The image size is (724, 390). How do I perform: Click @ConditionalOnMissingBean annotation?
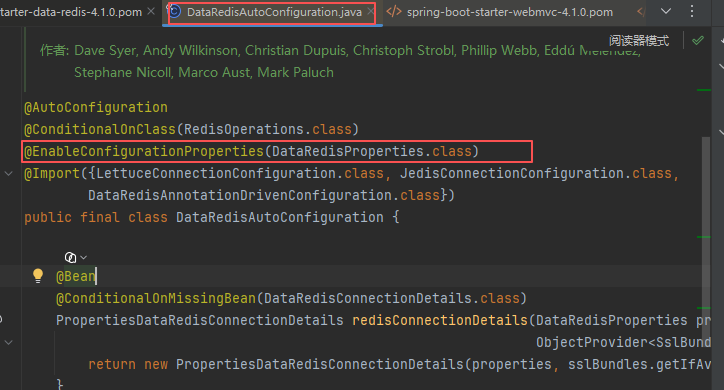(156, 299)
